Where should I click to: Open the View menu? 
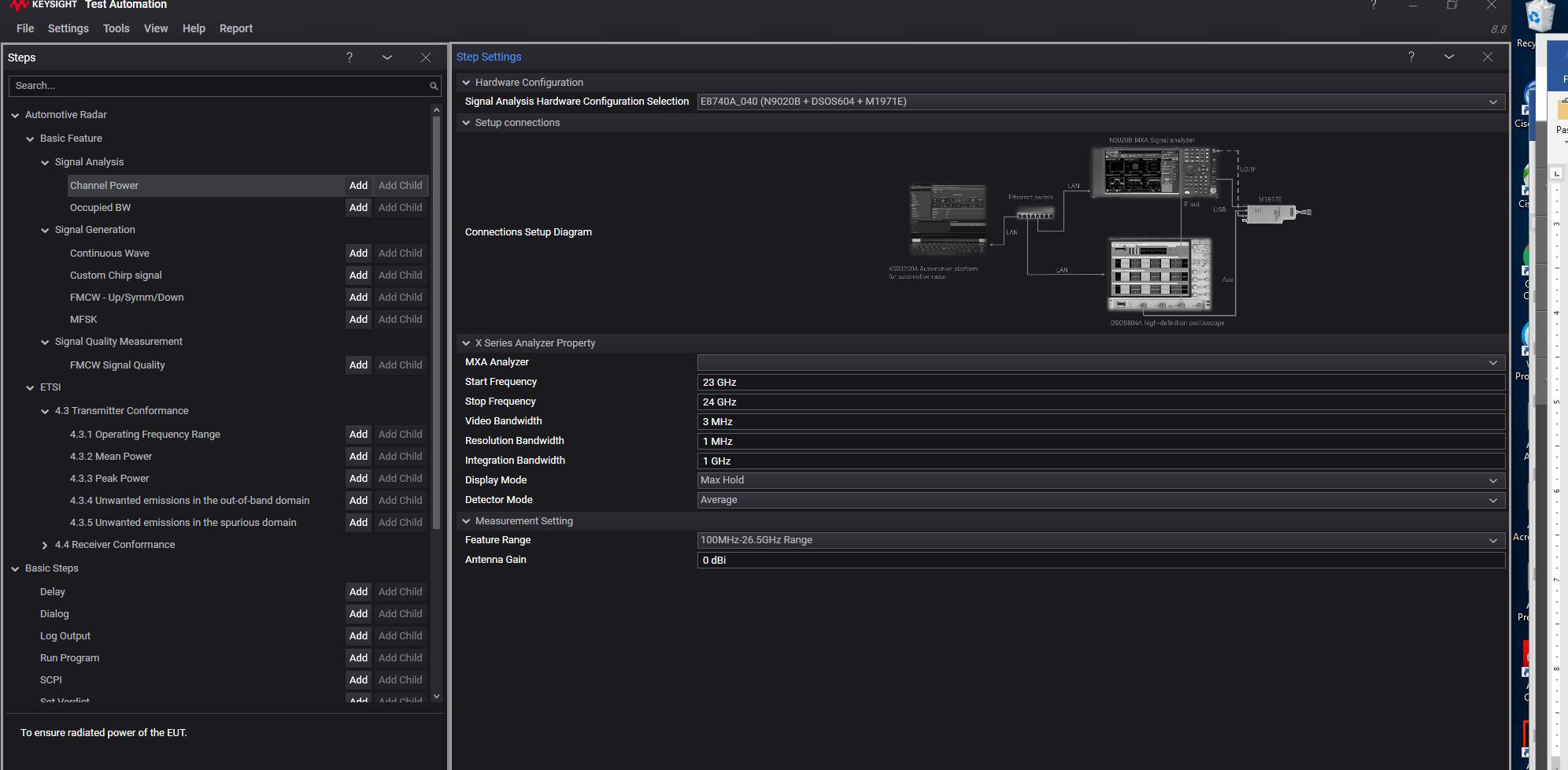point(156,28)
